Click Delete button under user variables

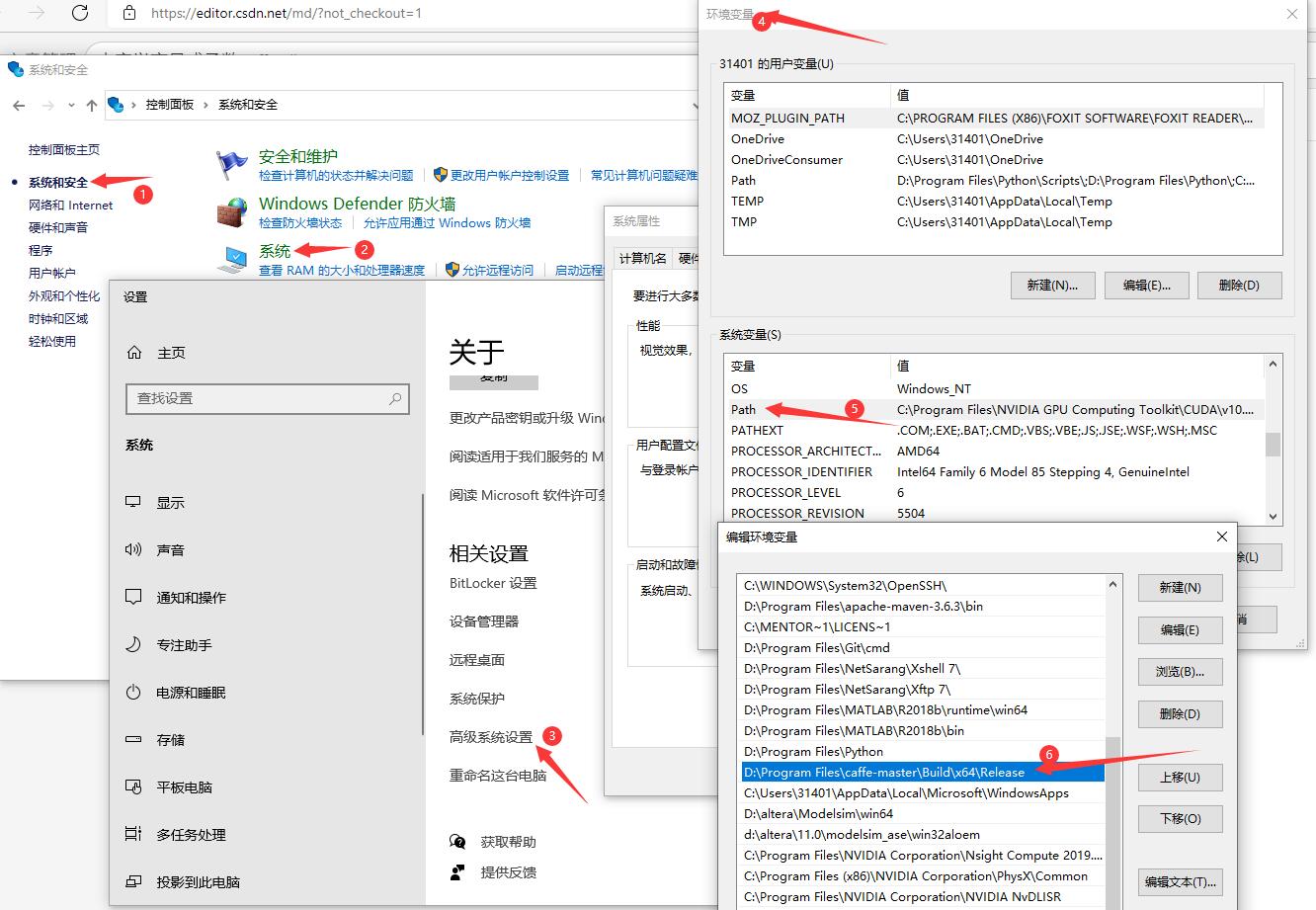click(x=1239, y=286)
